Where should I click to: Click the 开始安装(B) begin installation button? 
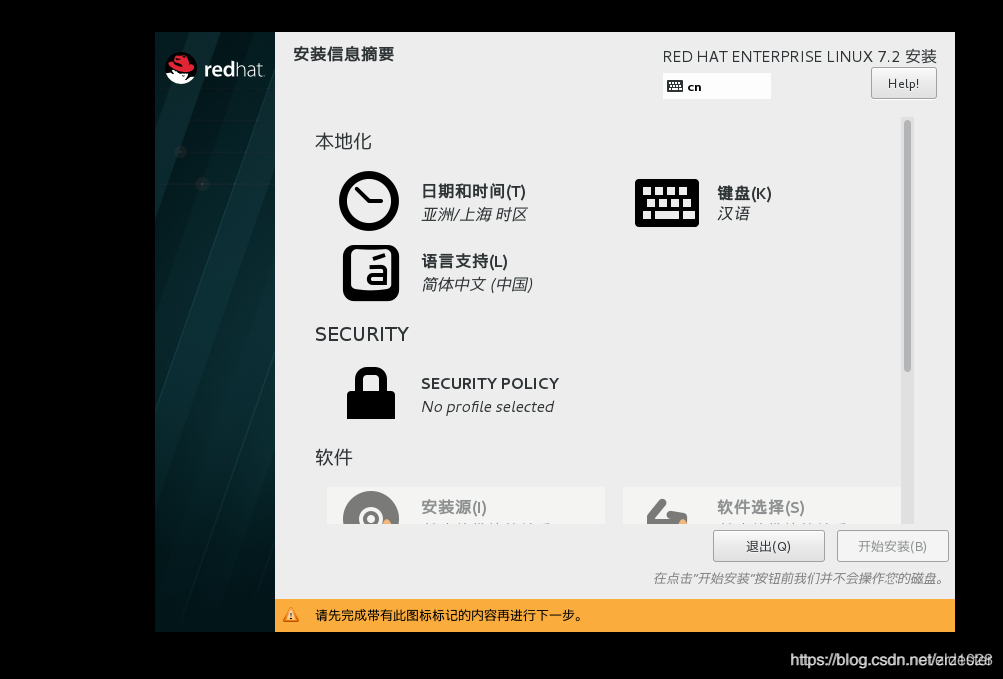(x=892, y=546)
